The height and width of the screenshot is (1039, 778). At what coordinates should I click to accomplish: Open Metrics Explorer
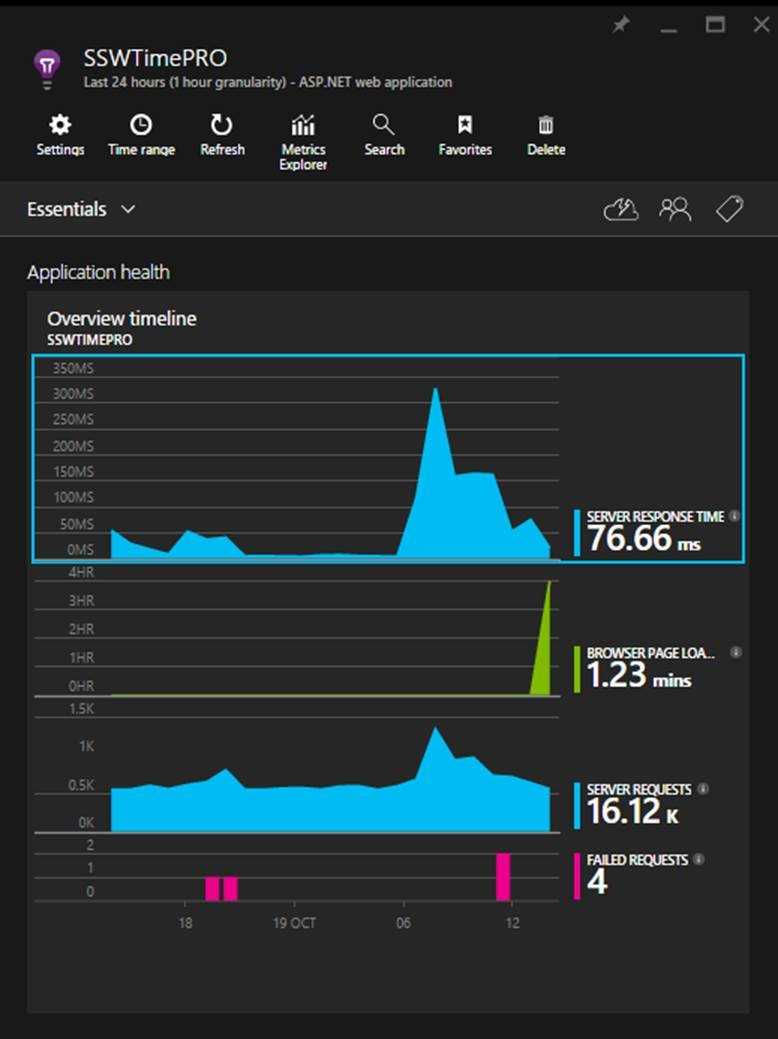tap(303, 126)
